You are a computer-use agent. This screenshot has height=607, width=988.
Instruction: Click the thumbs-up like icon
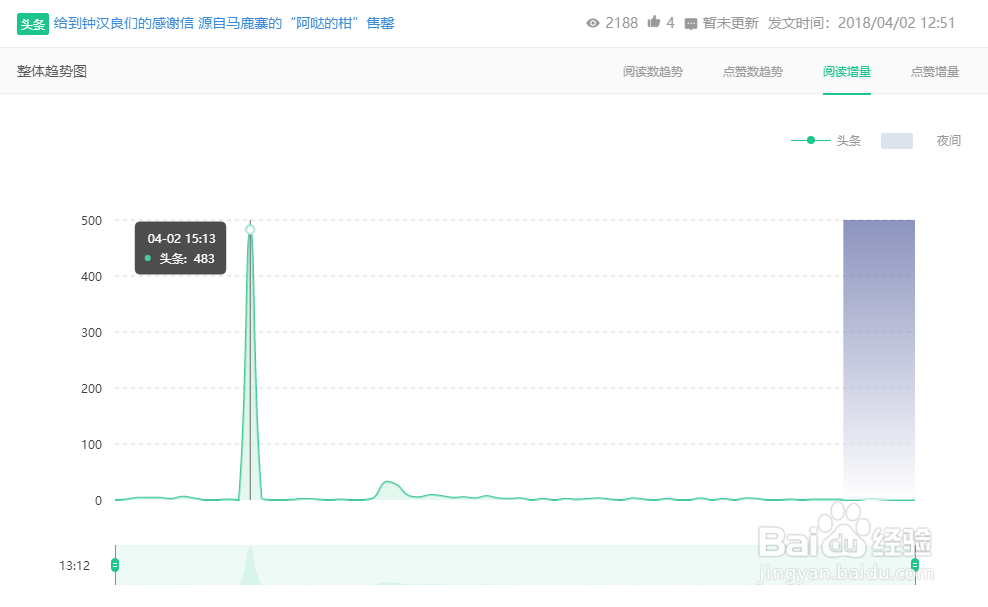click(653, 22)
